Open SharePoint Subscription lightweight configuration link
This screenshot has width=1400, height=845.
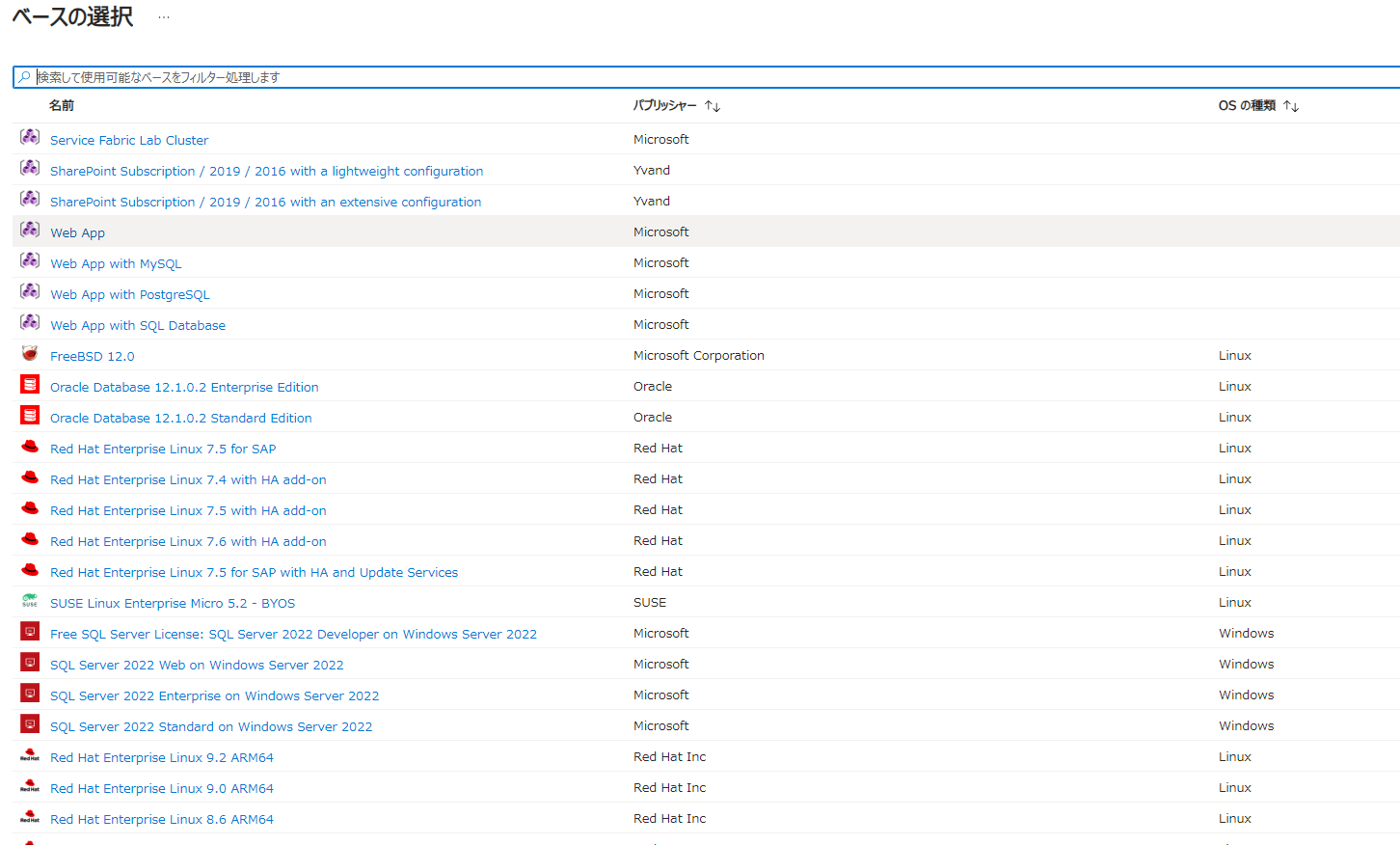266,171
